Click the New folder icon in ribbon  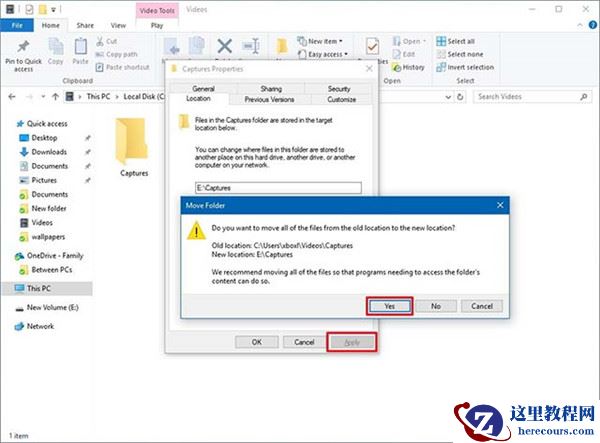pyautogui.click(x=282, y=46)
